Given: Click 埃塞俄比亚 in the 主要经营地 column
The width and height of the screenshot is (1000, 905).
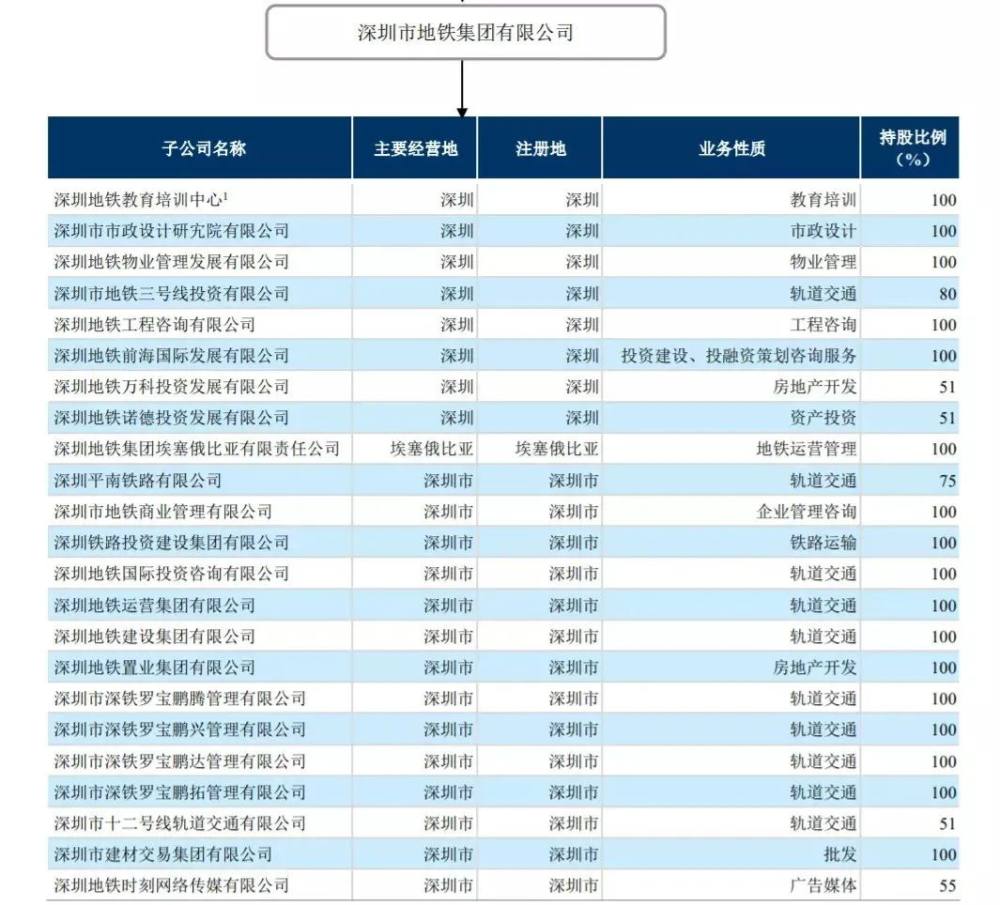Looking at the screenshot, I should click(x=432, y=449).
